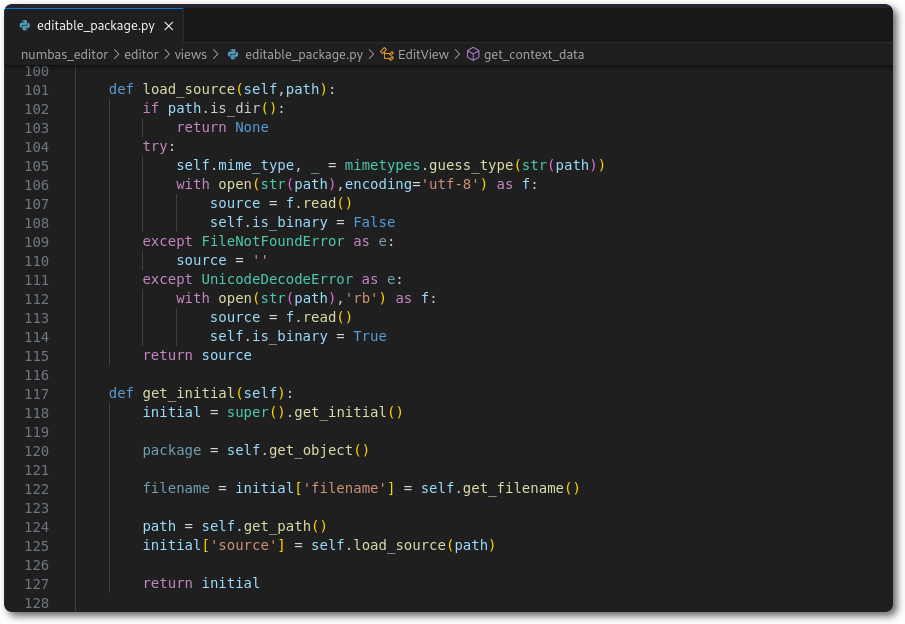Select get_context_data in the breadcrumb
The height and width of the screenshot is (624, 905).
click(x=533, y=54)
